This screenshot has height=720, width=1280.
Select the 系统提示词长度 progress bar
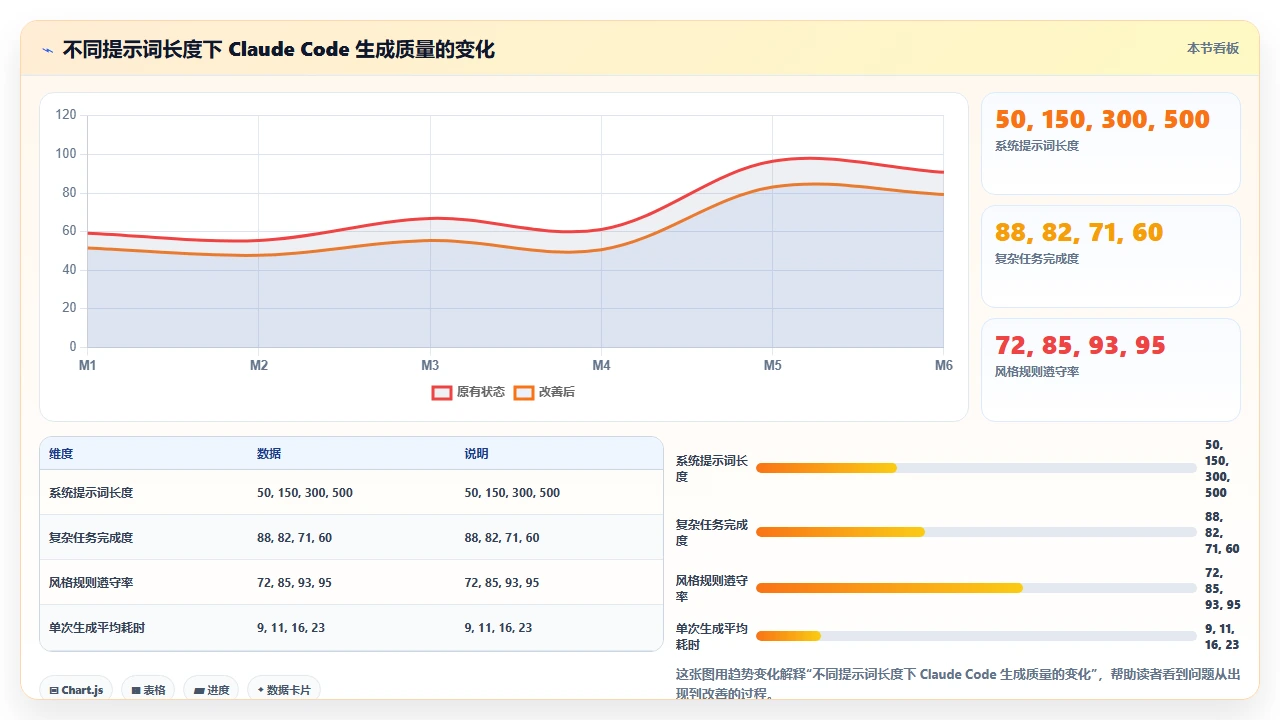976,468
